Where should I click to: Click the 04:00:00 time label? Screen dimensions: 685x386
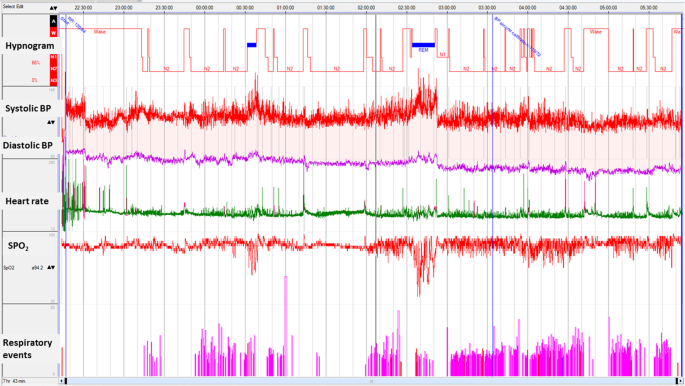pos(527,8)
